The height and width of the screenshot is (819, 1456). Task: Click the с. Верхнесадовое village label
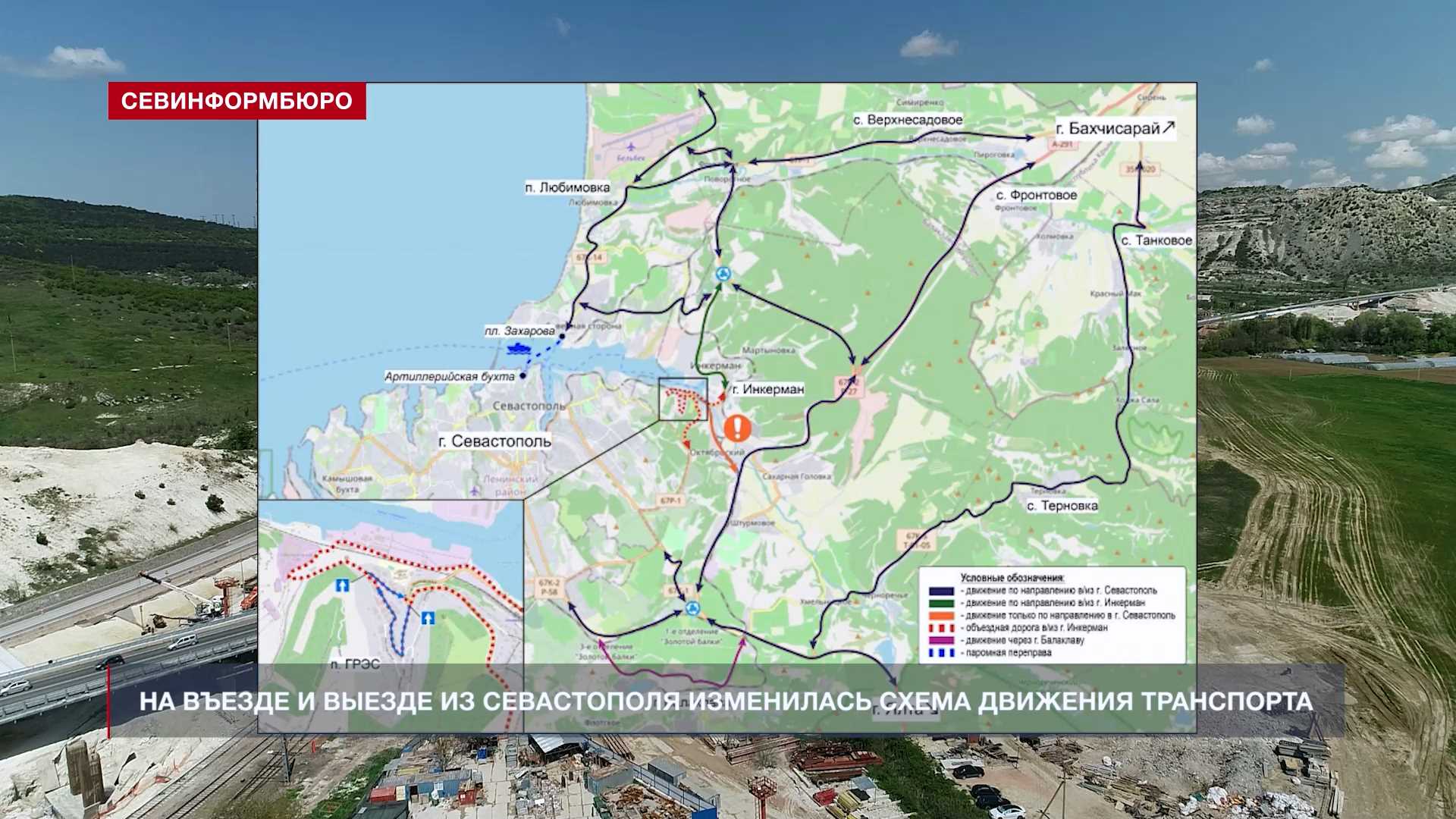coord(907,120)
